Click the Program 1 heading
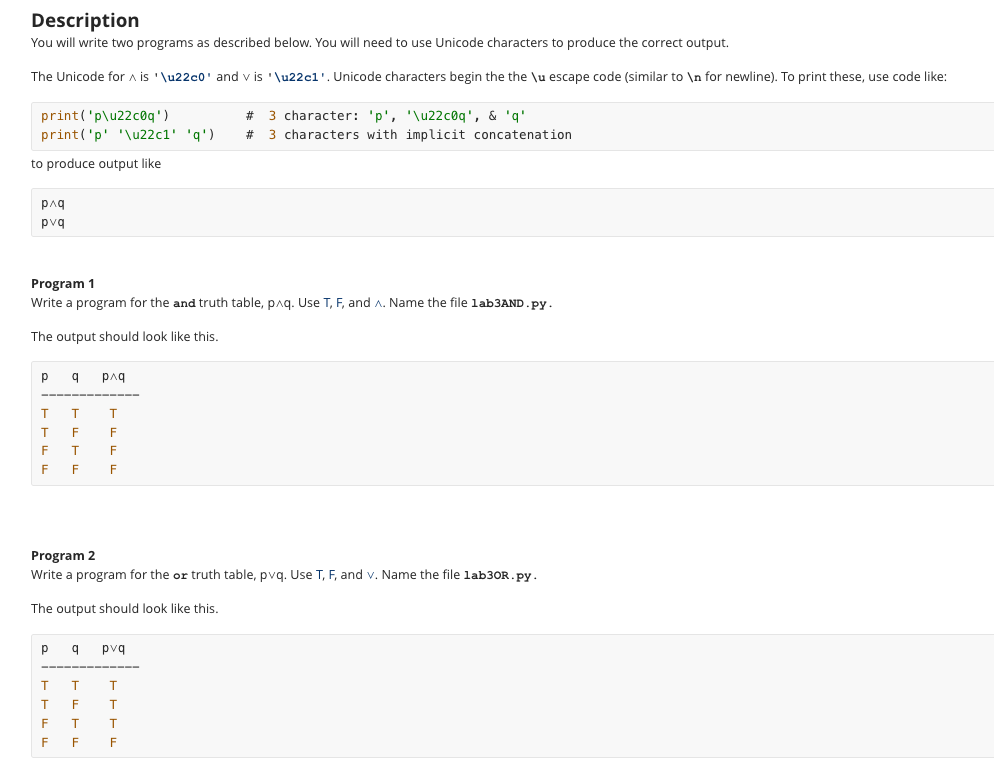Screen dimensions: 994x778 [62, 283]
